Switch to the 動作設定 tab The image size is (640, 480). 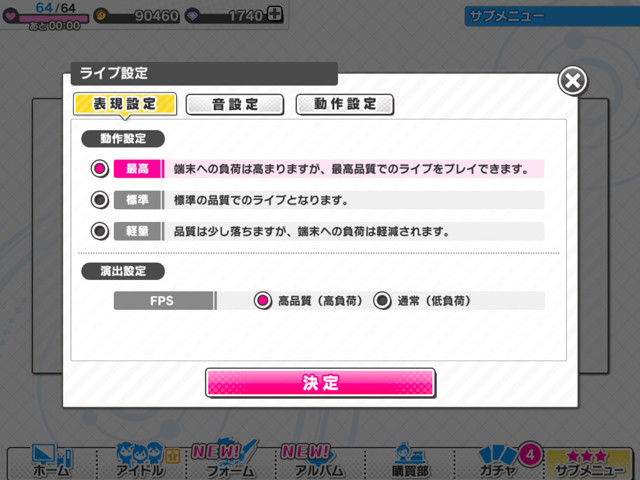point(345,104)
